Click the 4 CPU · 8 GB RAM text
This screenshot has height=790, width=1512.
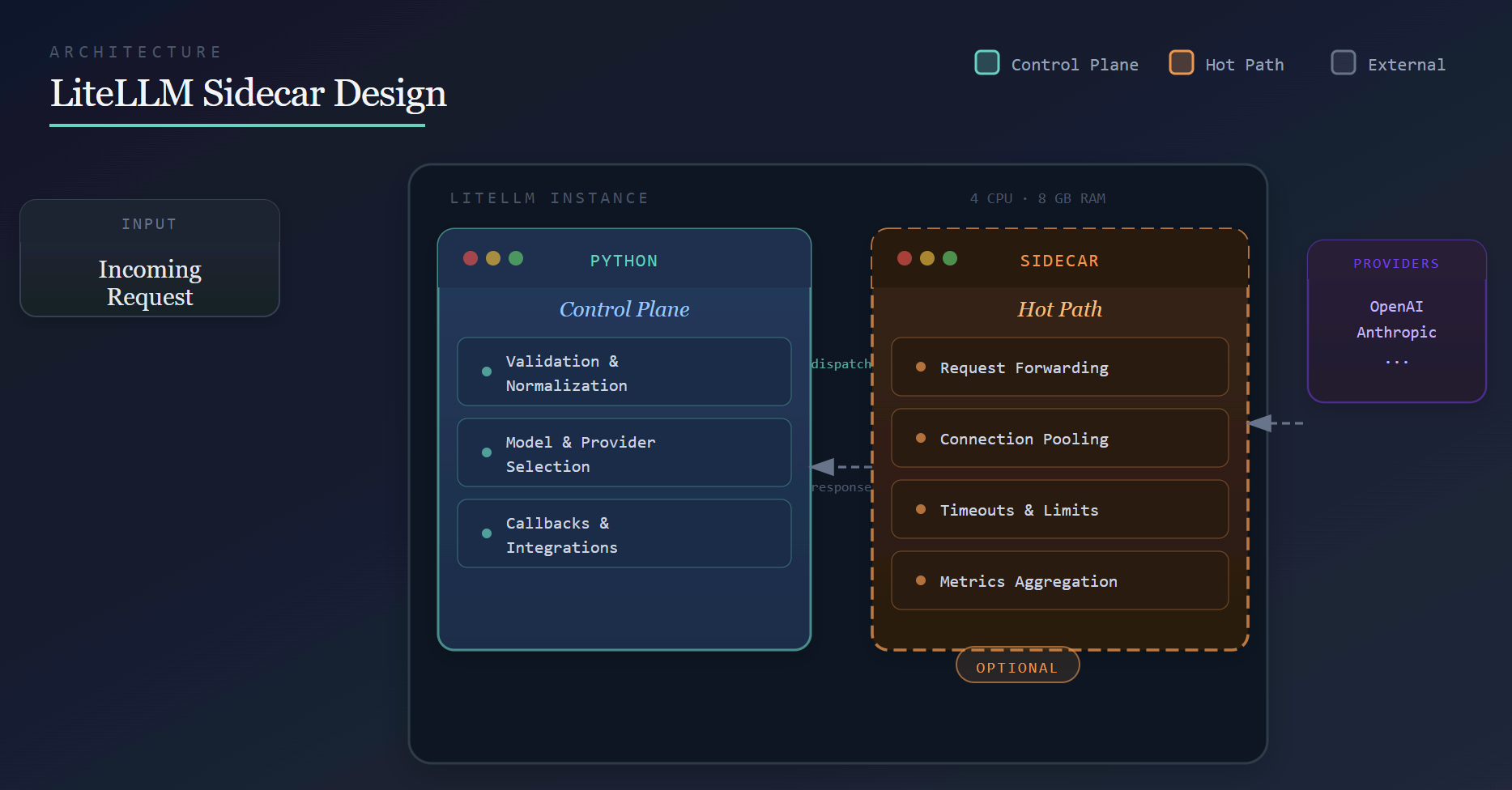click(x=1037, y=198)
